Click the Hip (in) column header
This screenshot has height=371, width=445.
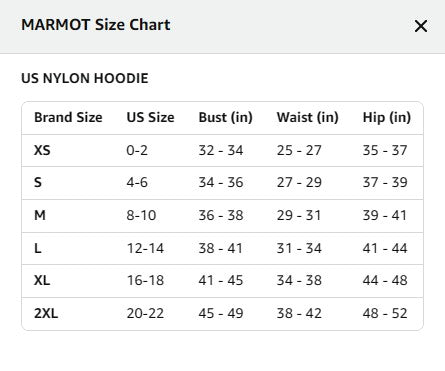pyautogui.click(x=387, y=118)
